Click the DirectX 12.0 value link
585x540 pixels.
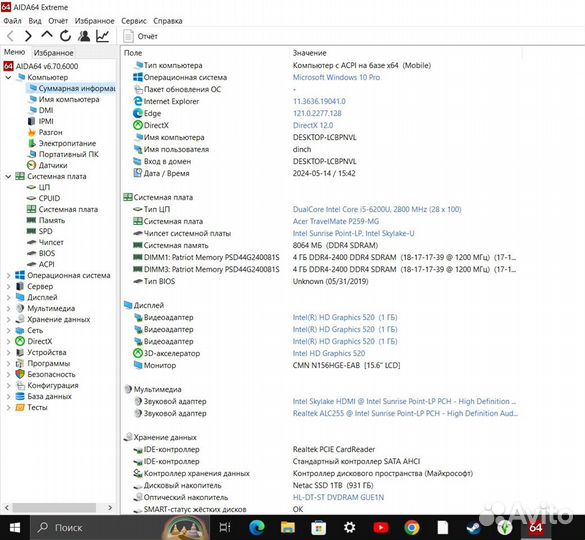pyautogui.click(x=313, y=125)
